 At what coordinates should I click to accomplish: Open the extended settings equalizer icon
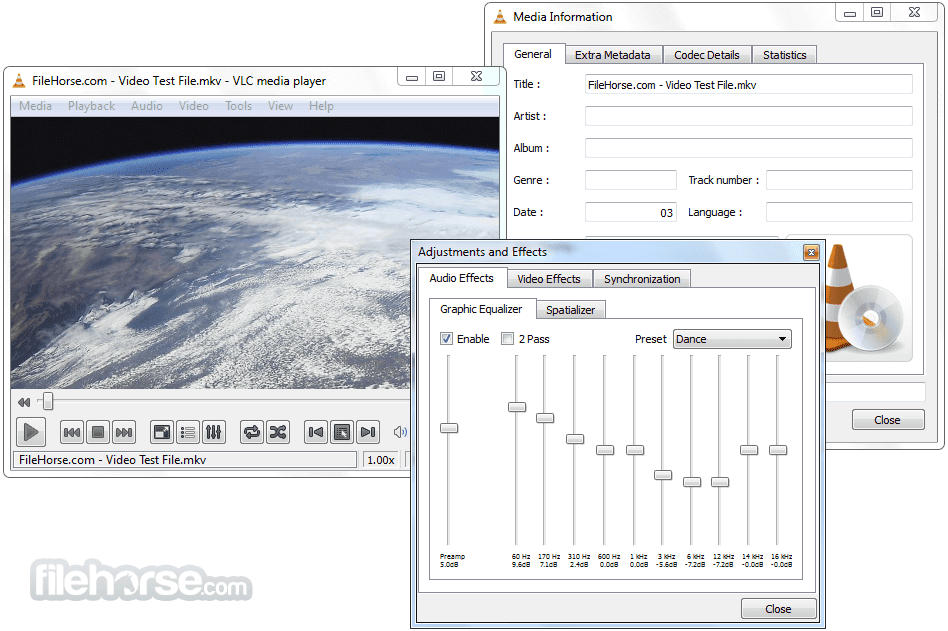pos(214,431)
